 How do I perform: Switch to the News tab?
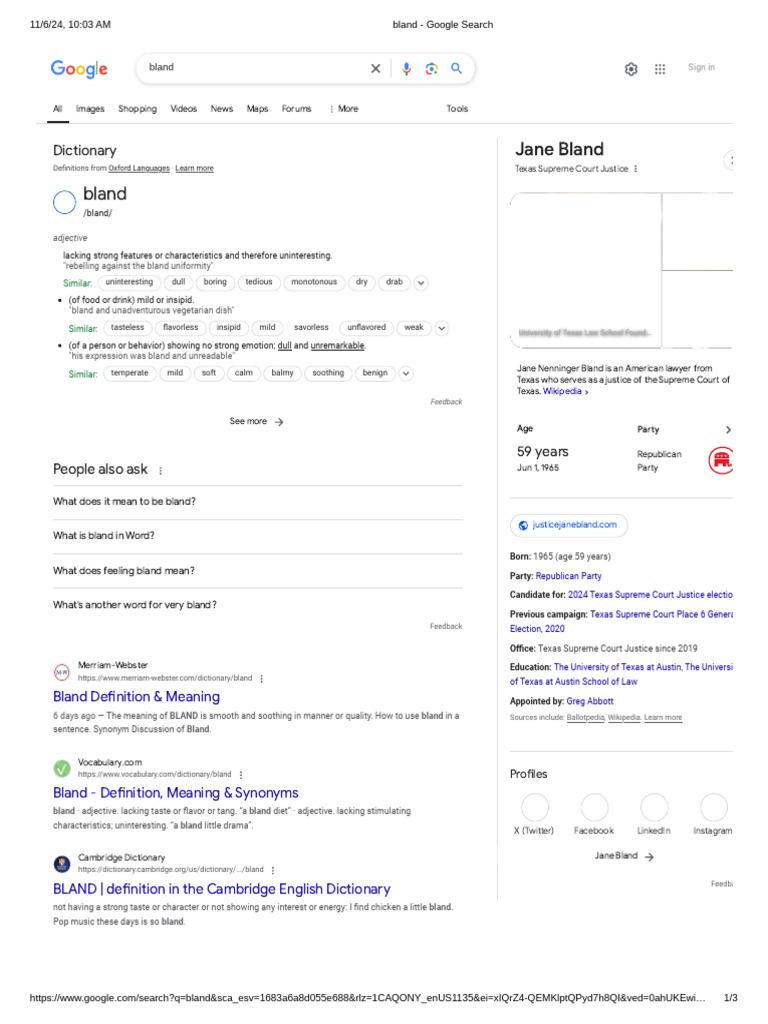(221, 109)
